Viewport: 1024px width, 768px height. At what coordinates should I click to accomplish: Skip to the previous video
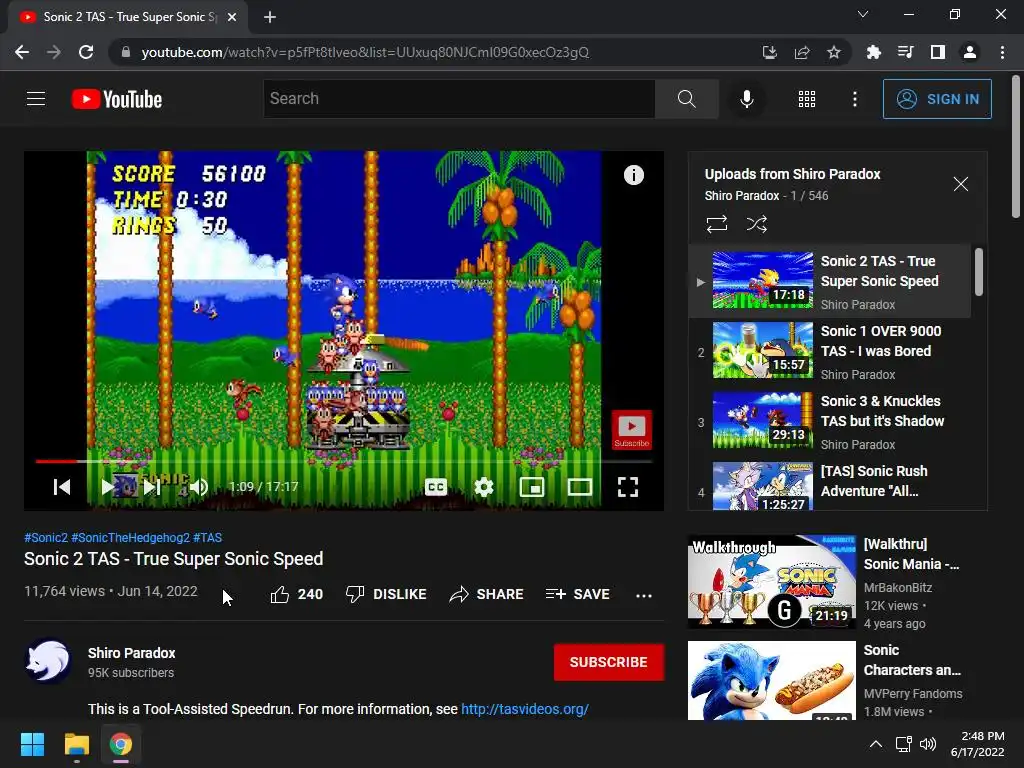(x=62, y=487)
